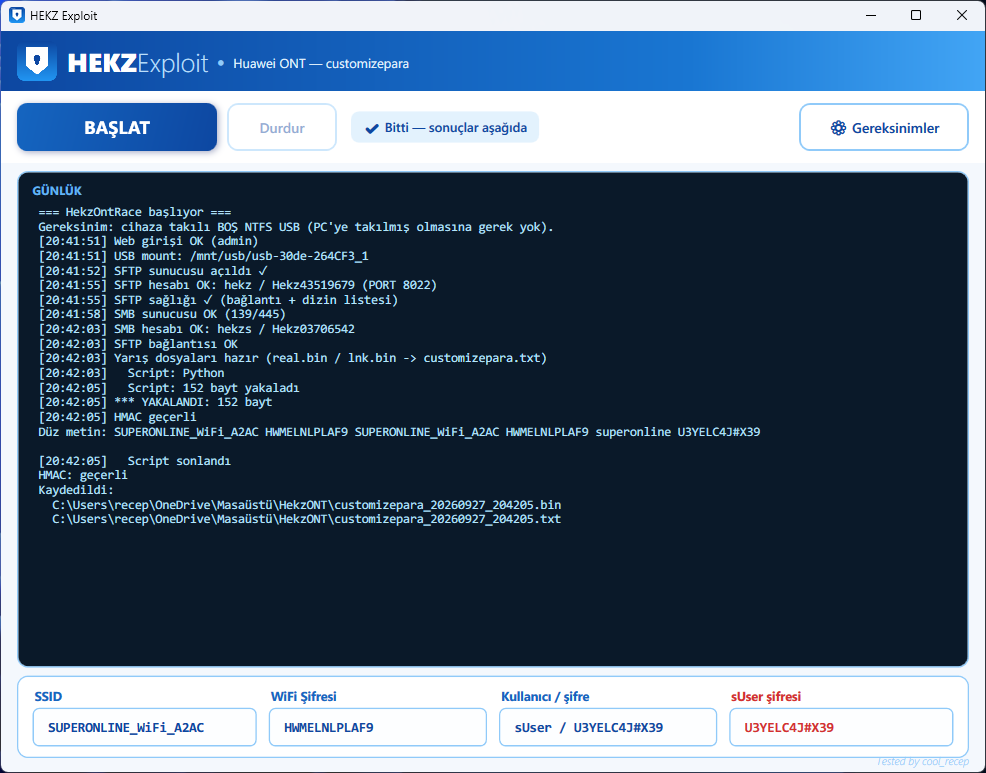The image size is (986, 773).
Task: Click the 'SFTP sağlığı' log line
Action: pyautogui.click(x=218, y=300)
